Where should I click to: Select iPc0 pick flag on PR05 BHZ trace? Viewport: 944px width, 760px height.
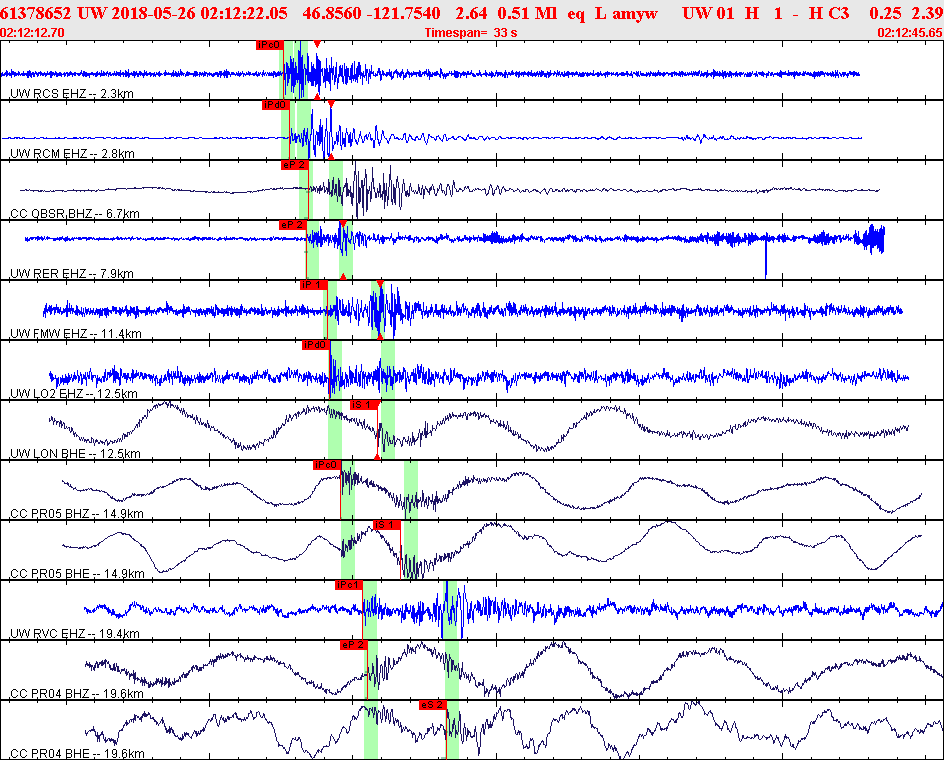[x=327, y=465]
